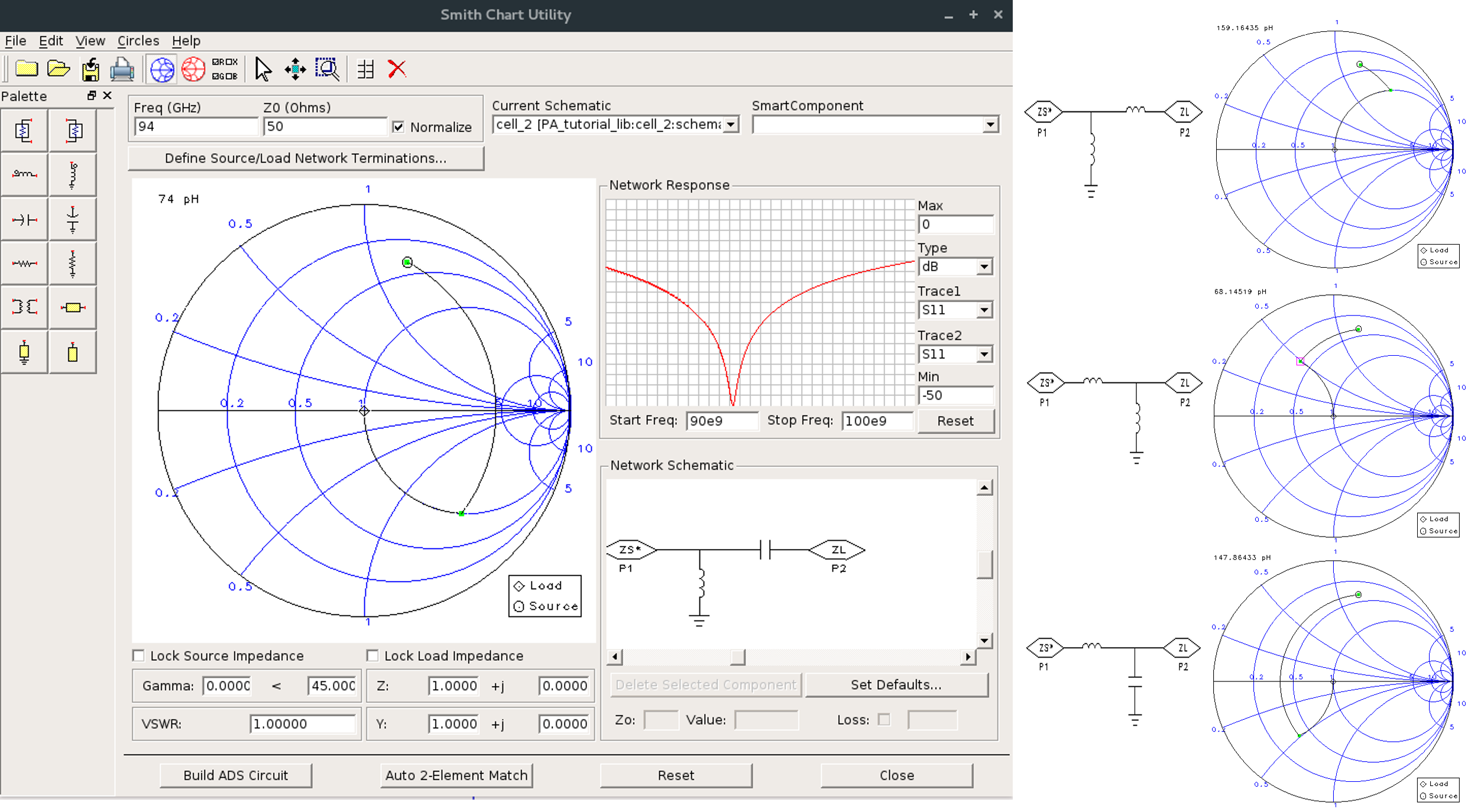Click the Open folder toolbar icon
This screenshot has width=1468, height=812.
coord(59,69)
